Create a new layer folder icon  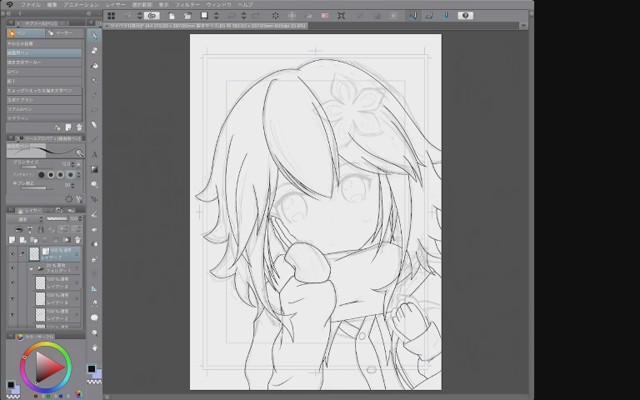point(34,240)
